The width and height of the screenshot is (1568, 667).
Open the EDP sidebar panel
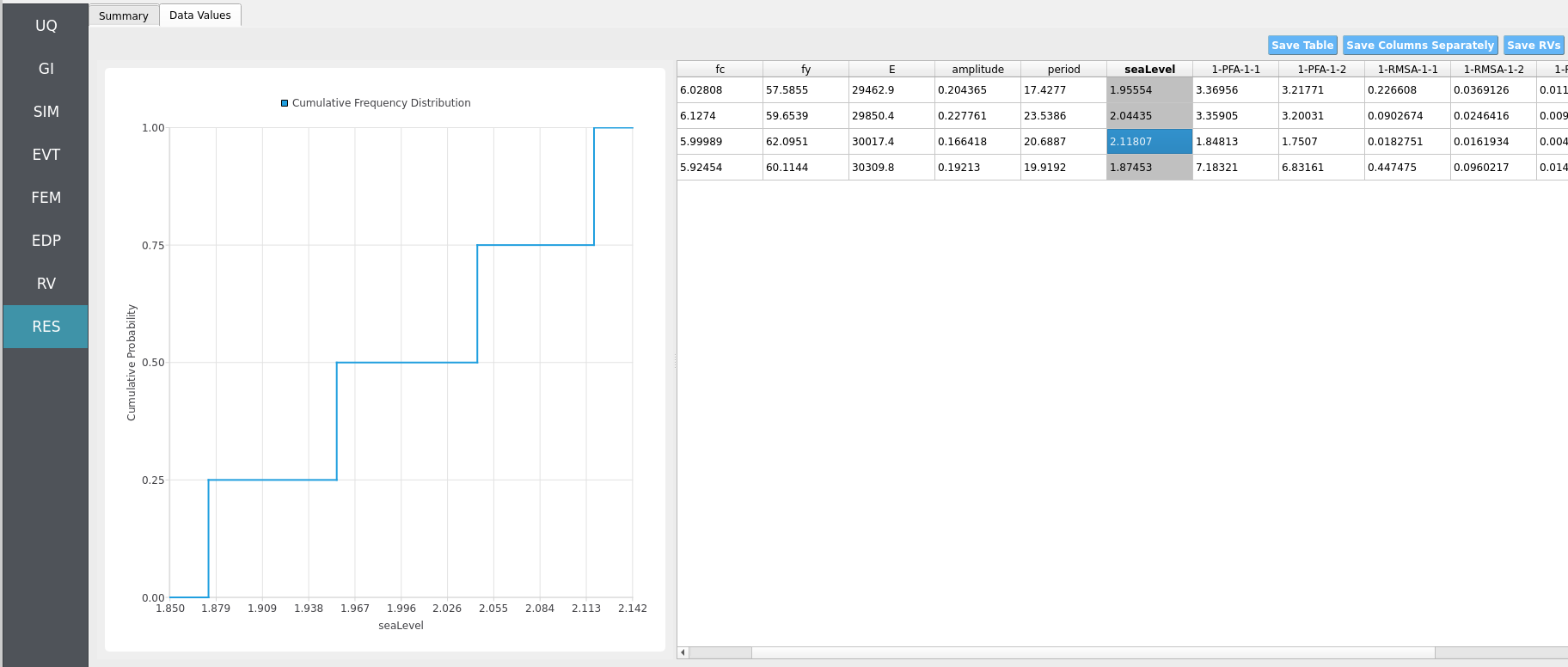46,241
